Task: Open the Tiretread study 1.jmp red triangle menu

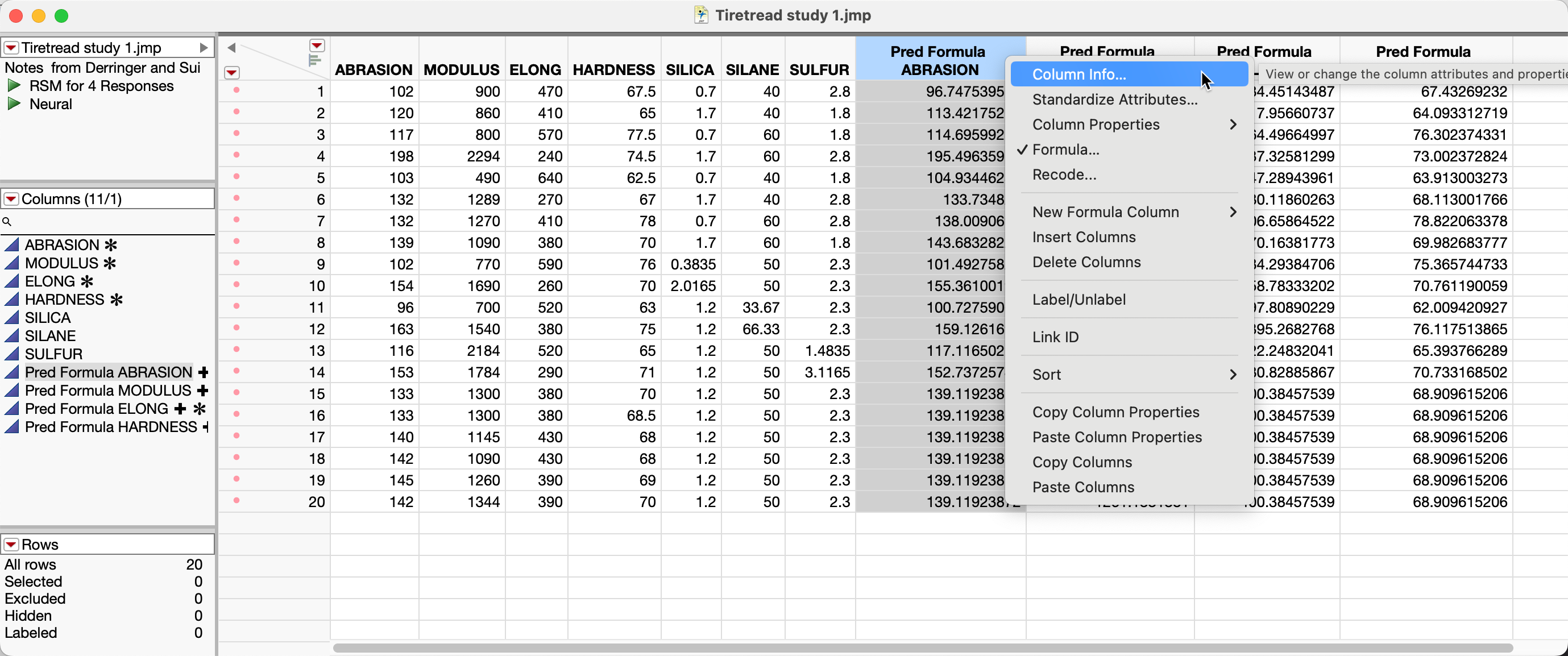Action: click(x=11, y=47)
